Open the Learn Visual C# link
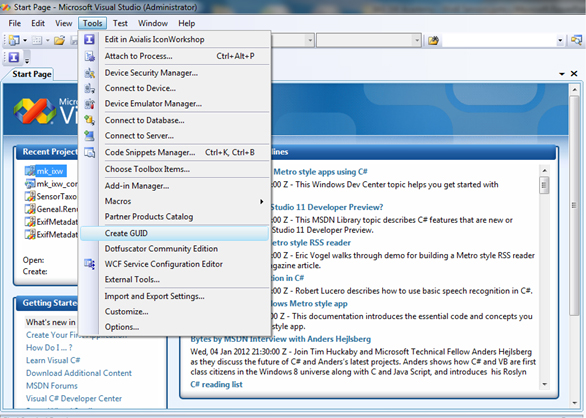 (x=53, y=360)
